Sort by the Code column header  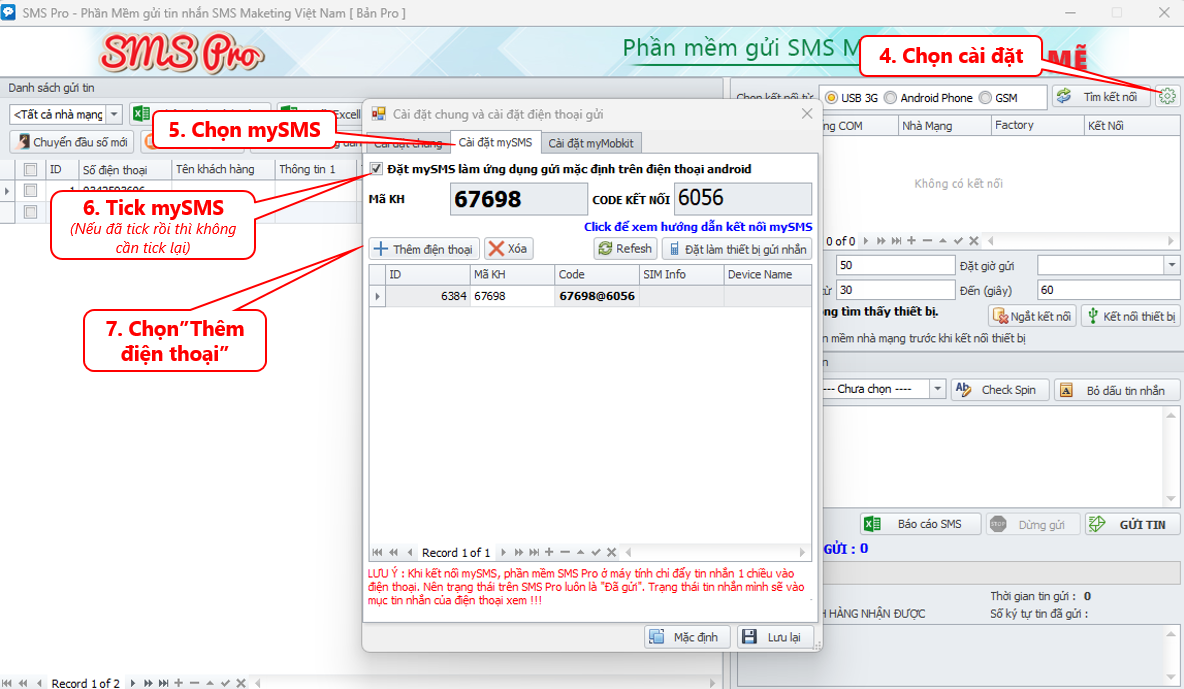(597, 274)
